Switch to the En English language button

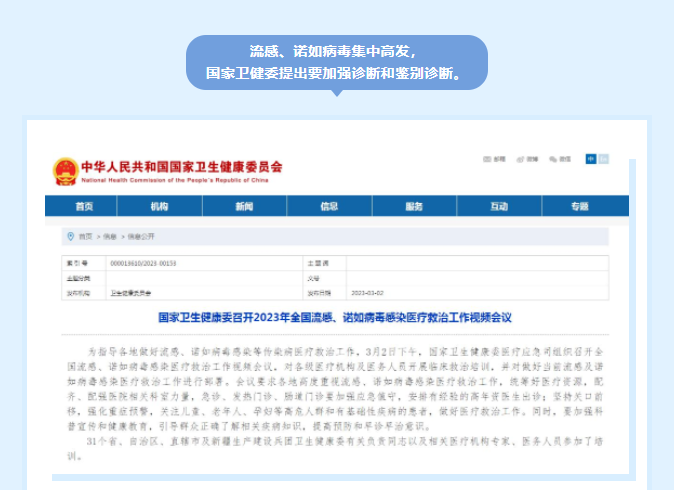[603, 159]
